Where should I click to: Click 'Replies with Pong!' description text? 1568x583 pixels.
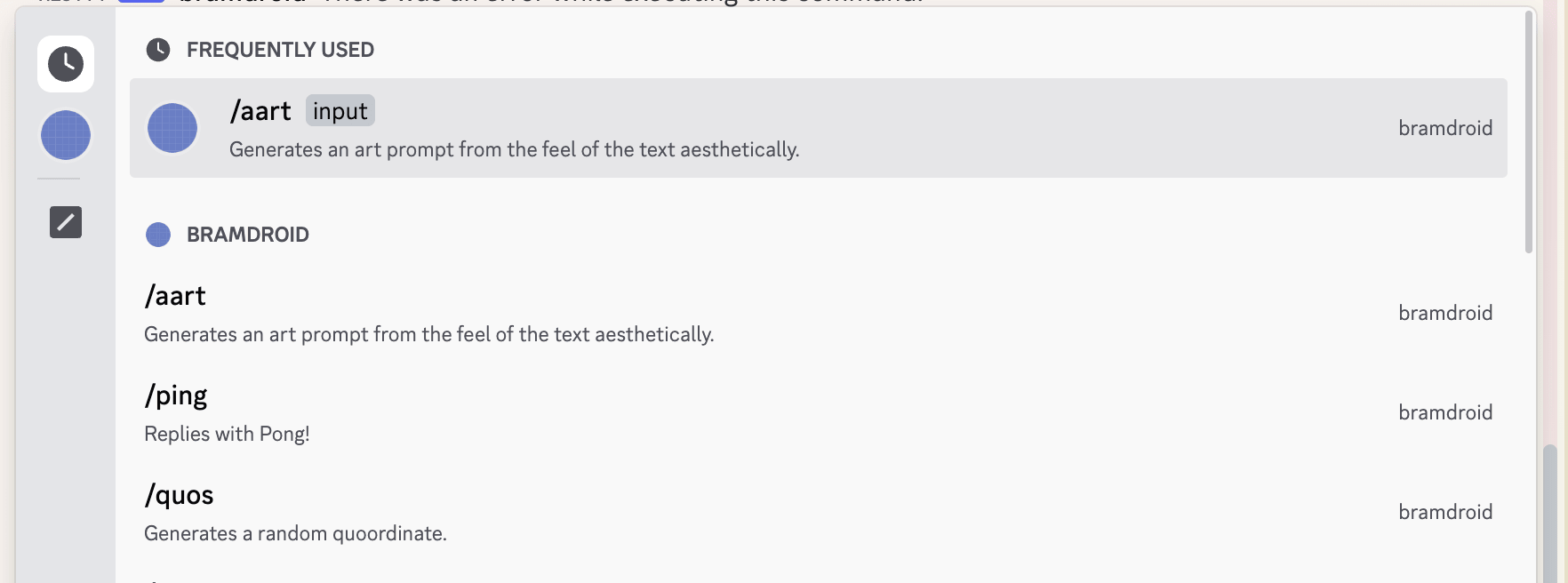tap(227, 434)
